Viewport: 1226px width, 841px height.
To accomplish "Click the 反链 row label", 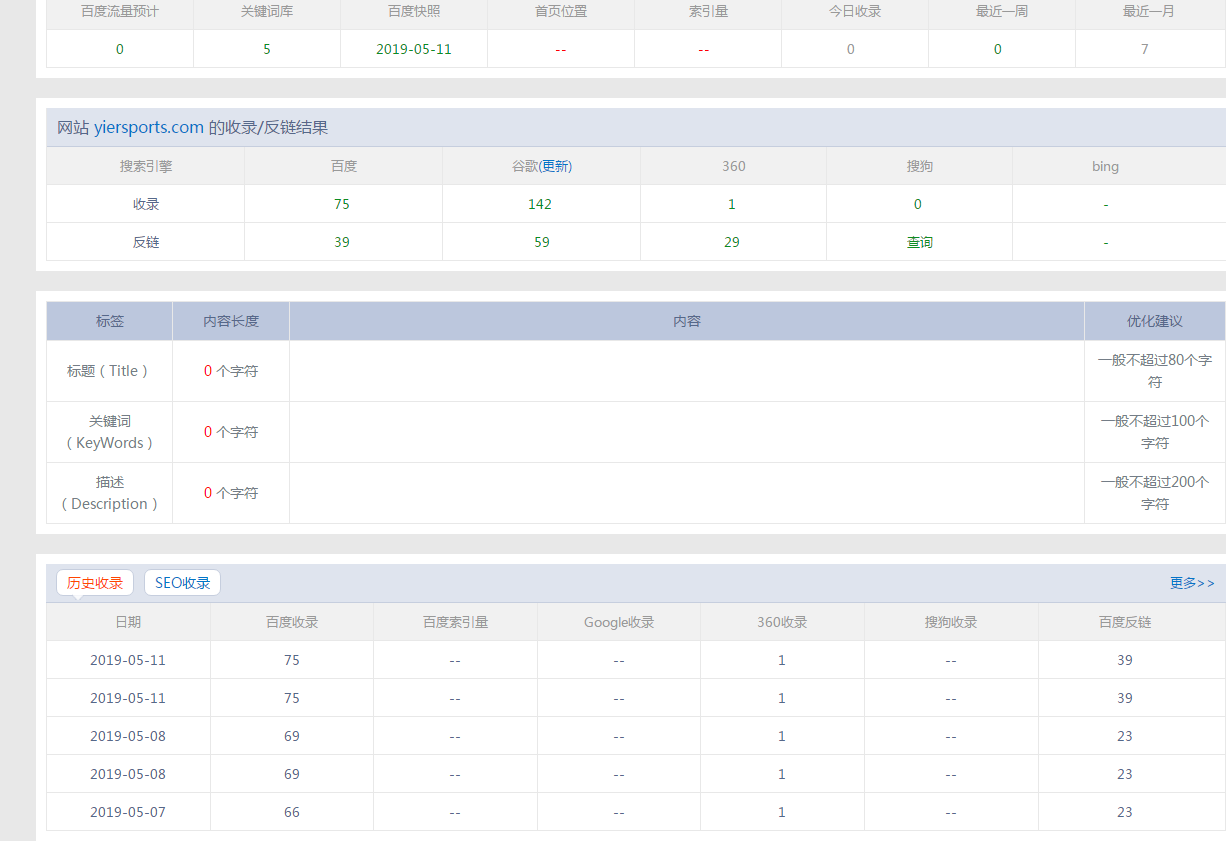I will pos(146,242).
